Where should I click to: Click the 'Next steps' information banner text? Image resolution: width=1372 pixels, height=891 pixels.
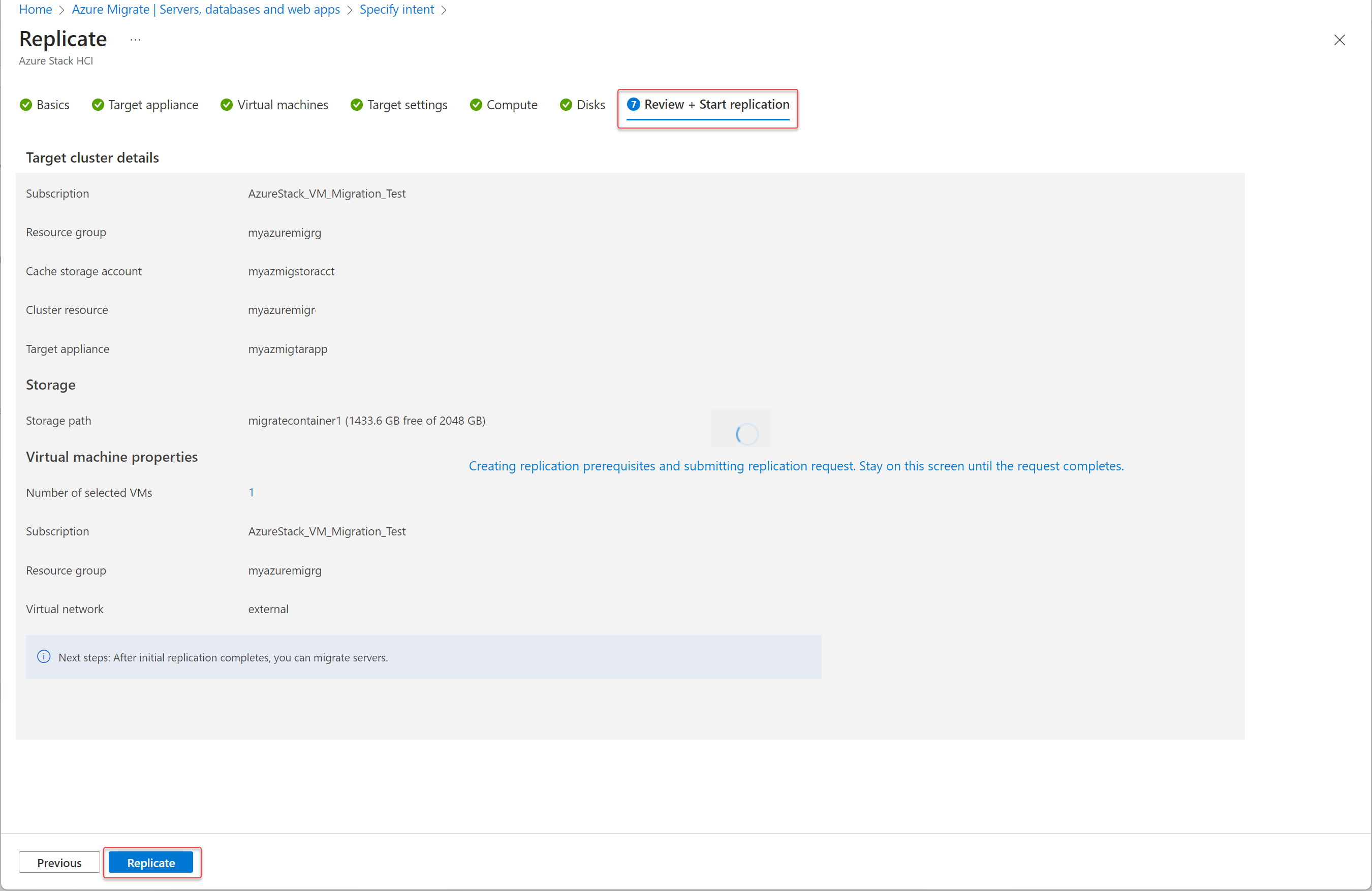223,657
